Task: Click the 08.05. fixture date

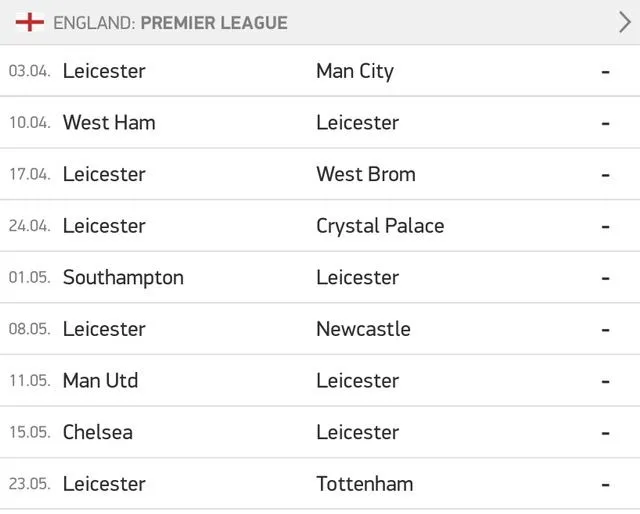Action: [x=29, y=329]
